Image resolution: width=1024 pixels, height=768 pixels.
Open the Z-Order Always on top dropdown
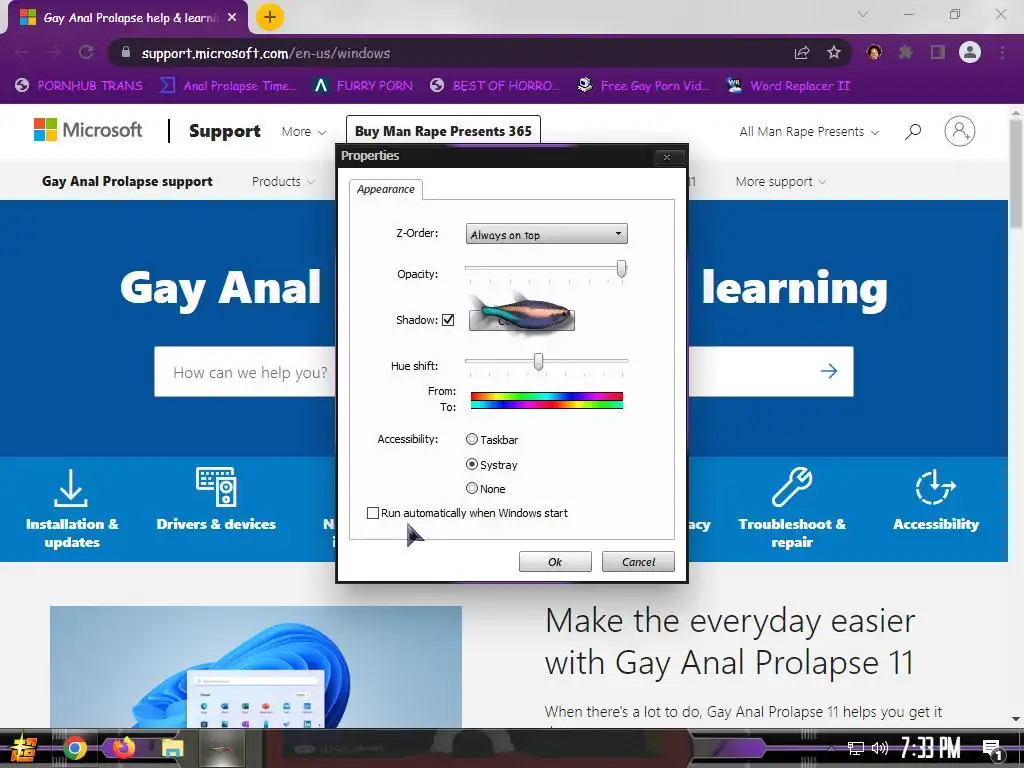coord(547,234)
